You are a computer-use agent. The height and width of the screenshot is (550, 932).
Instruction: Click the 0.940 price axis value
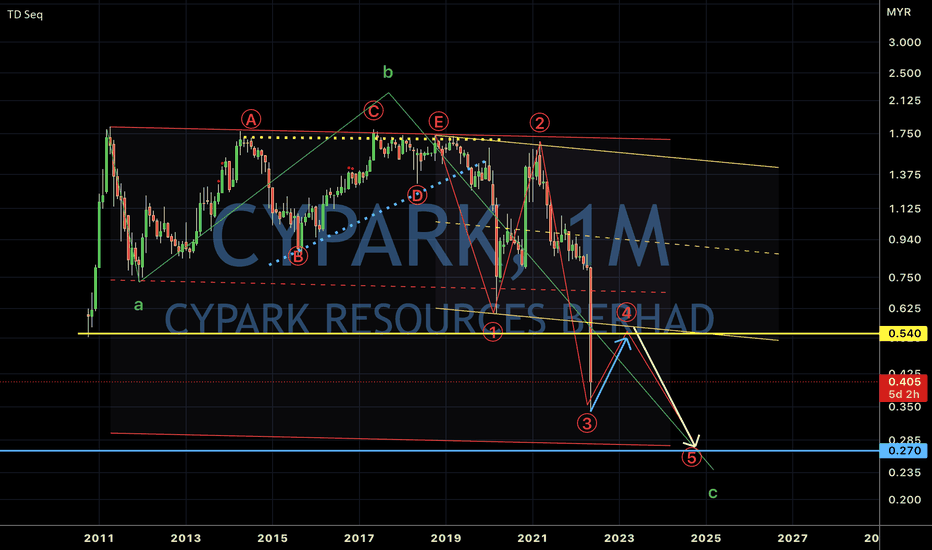point(905,240)
